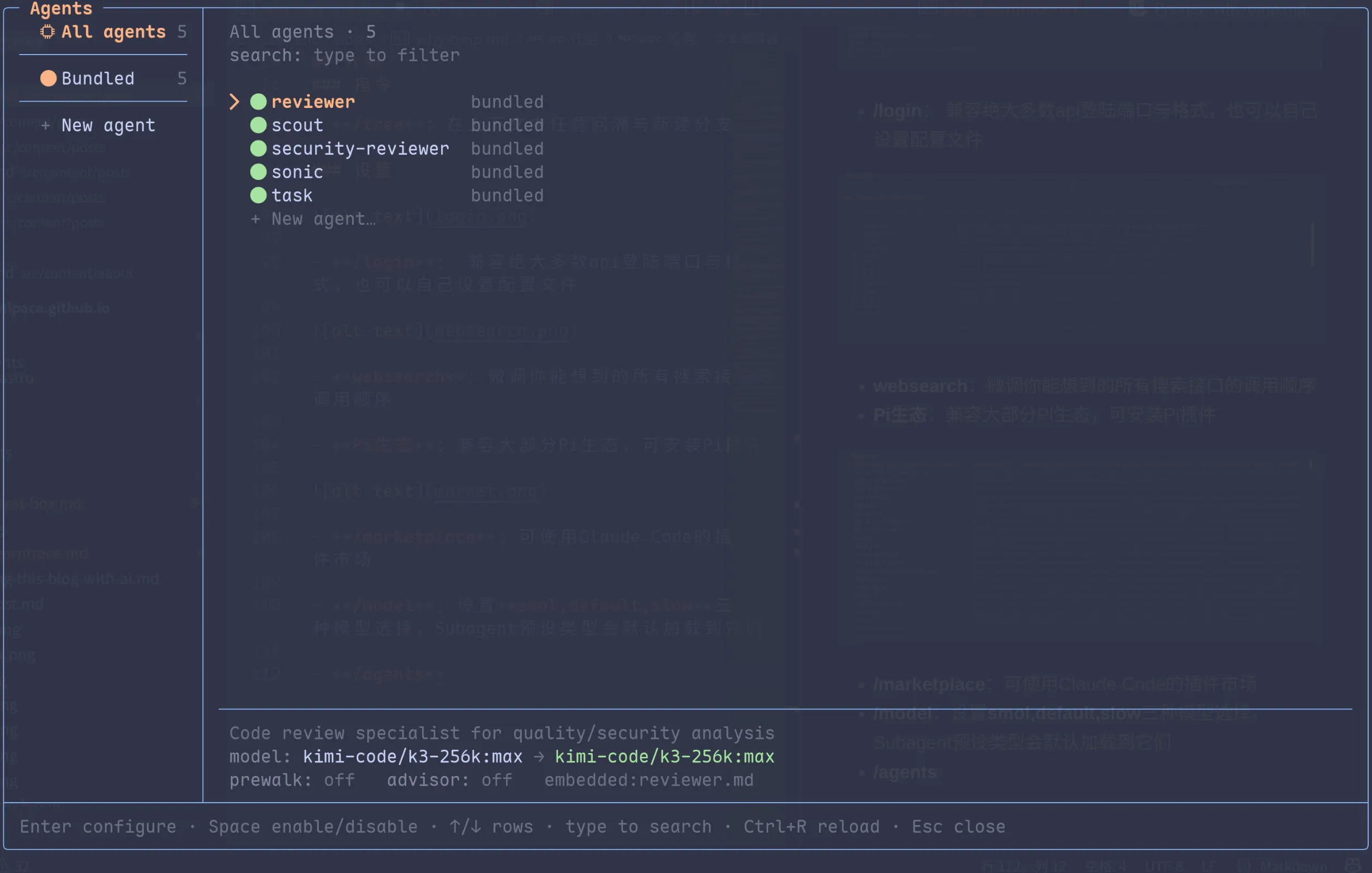This screenshot has width=1372, height=873.
Task: Click the Esc close footer hint
Action: coord(958,827)
